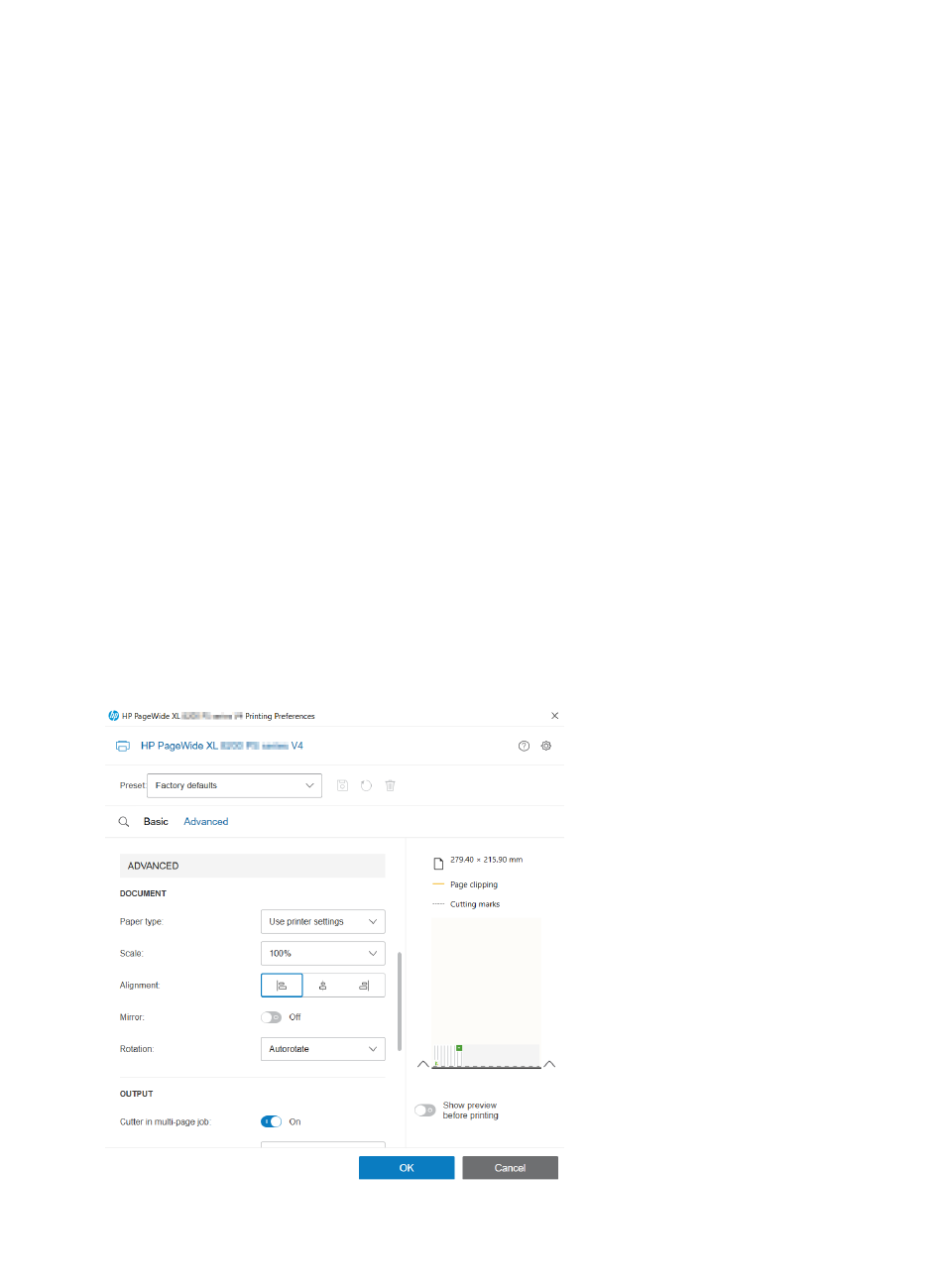Click the Rotation label
This screenshot has height=1288, width=942.
point(137,1049)
